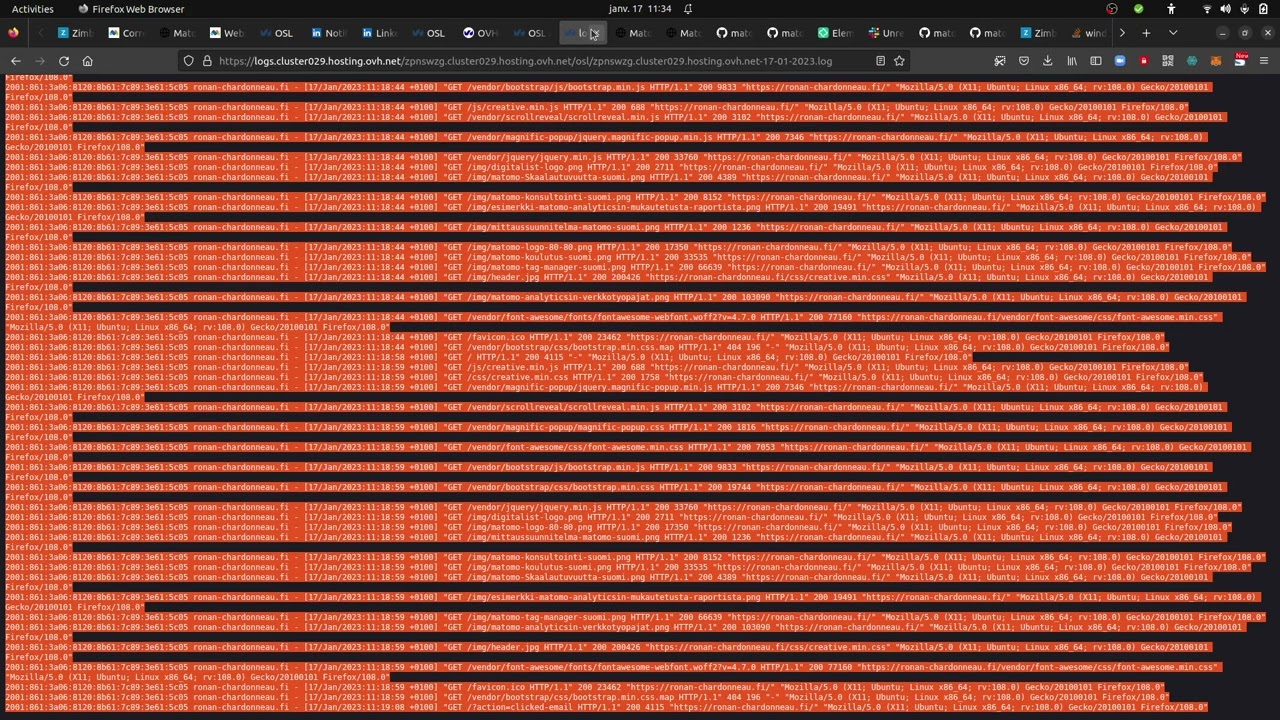Switch to the Linke LinkedIn tab
1280x720 pixels.
[380, 33]
